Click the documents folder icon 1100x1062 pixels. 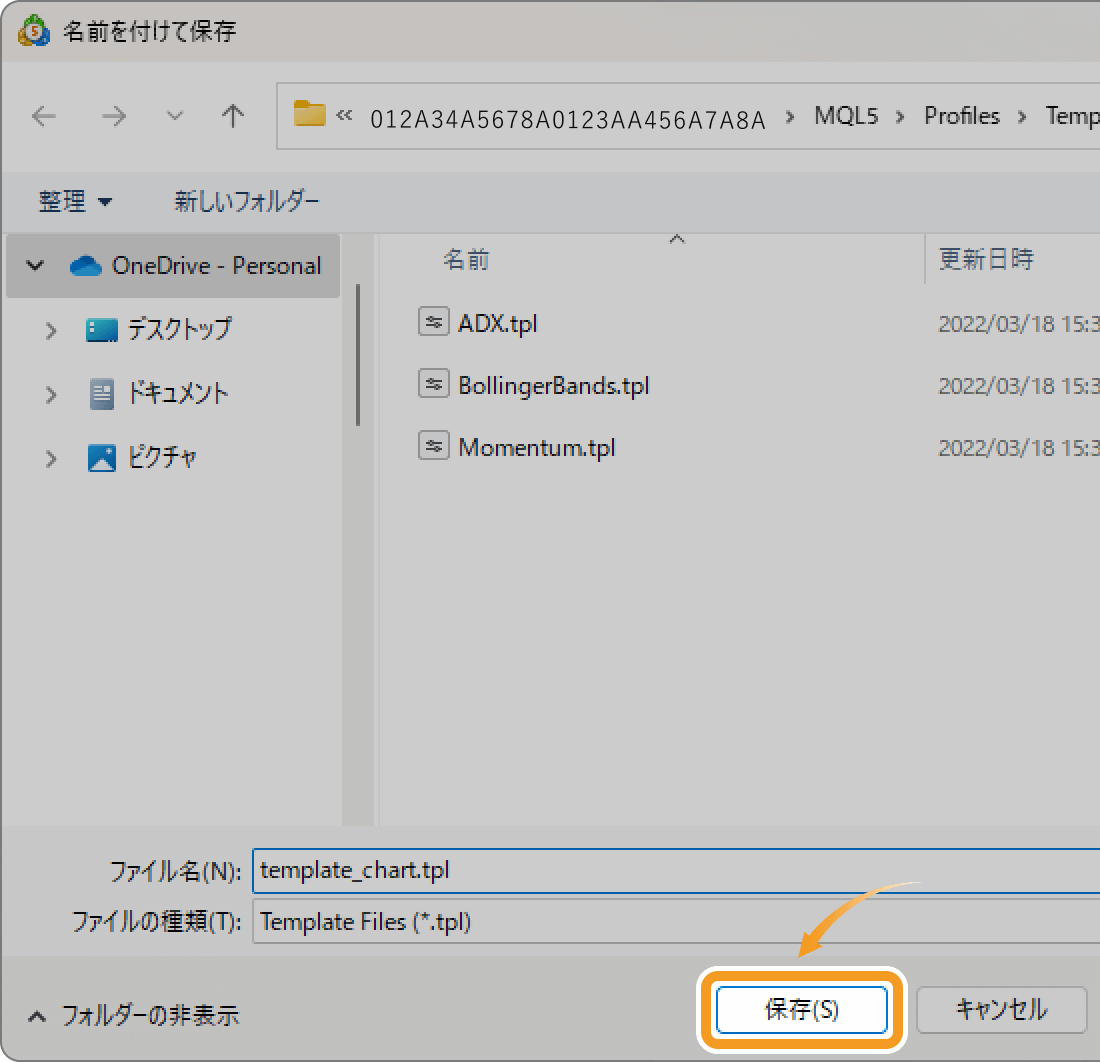pyautogui.click(x=102, y=394)
